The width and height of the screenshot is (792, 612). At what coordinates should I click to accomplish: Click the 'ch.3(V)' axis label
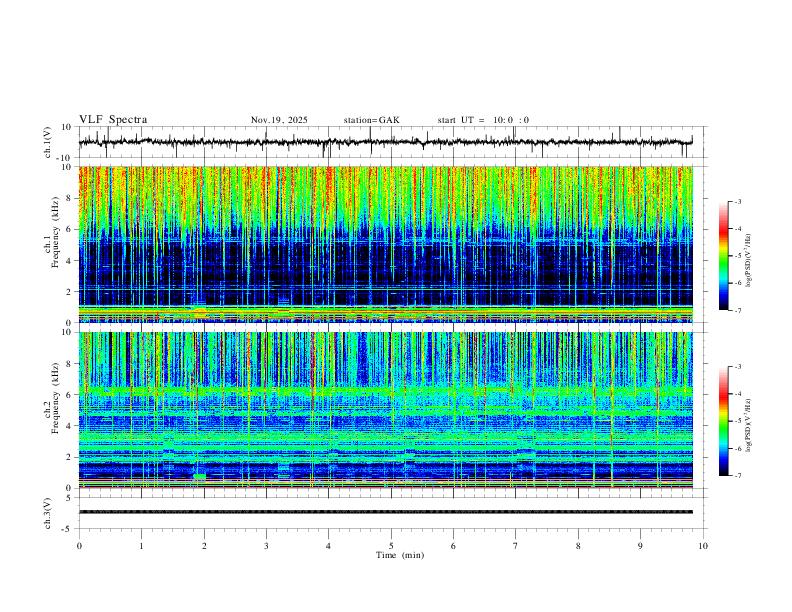pyautogui.click(x=47, y=513)
